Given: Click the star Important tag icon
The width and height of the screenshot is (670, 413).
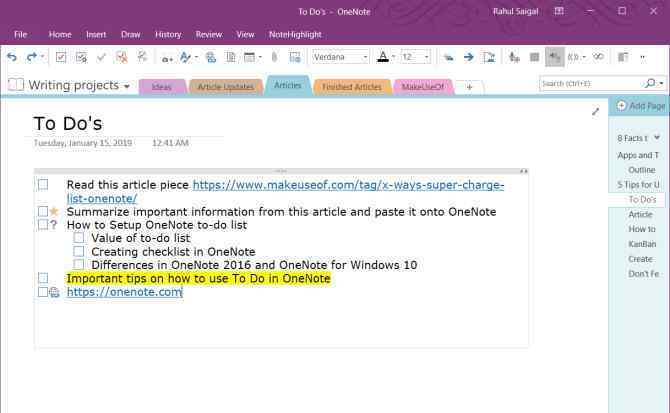Looking at the screenshot, I should point(54,211).
